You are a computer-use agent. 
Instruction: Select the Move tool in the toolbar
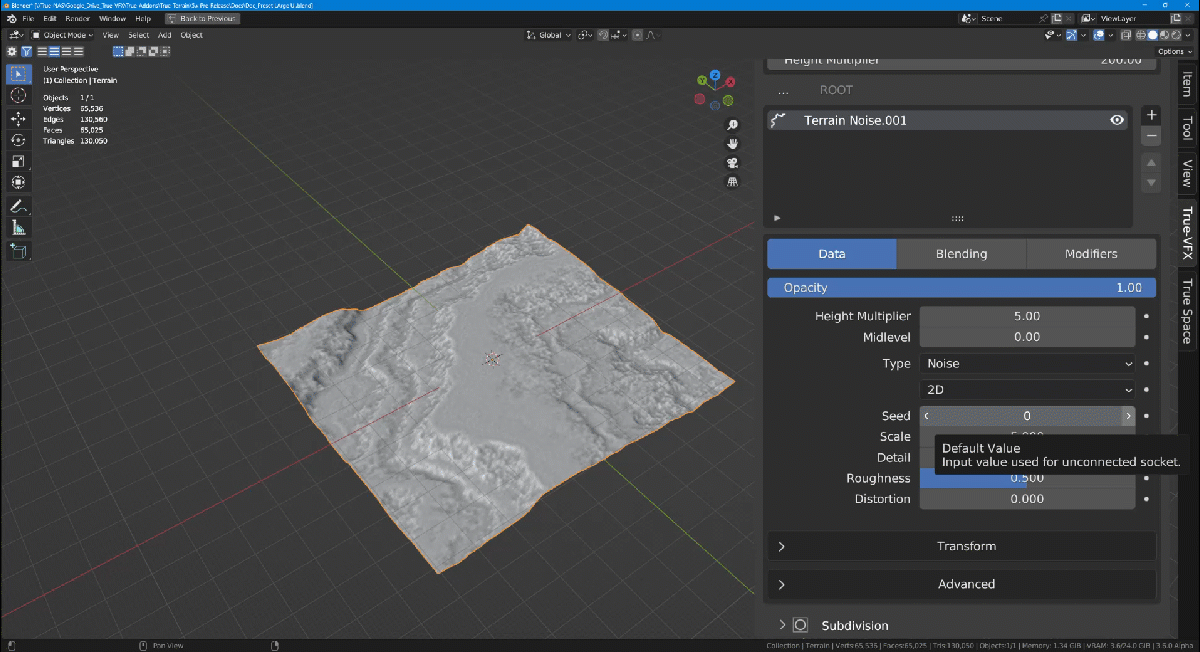tap(18, 118)
